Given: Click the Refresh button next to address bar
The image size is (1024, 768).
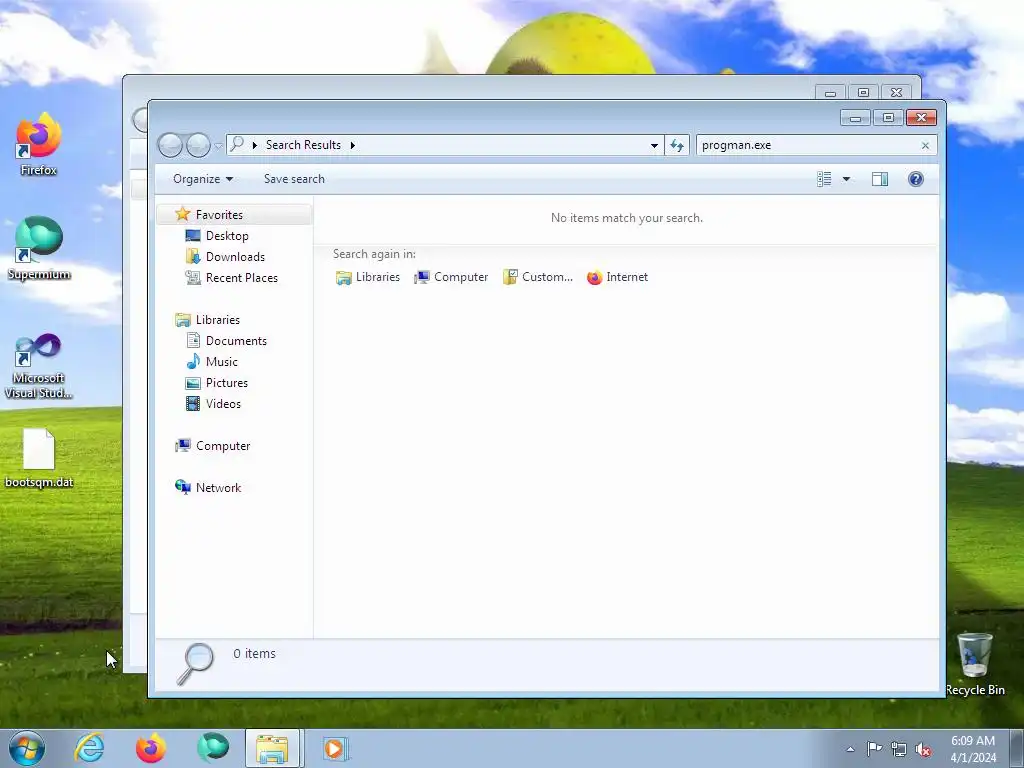Looking at the screenshot, I should [677, 146].
